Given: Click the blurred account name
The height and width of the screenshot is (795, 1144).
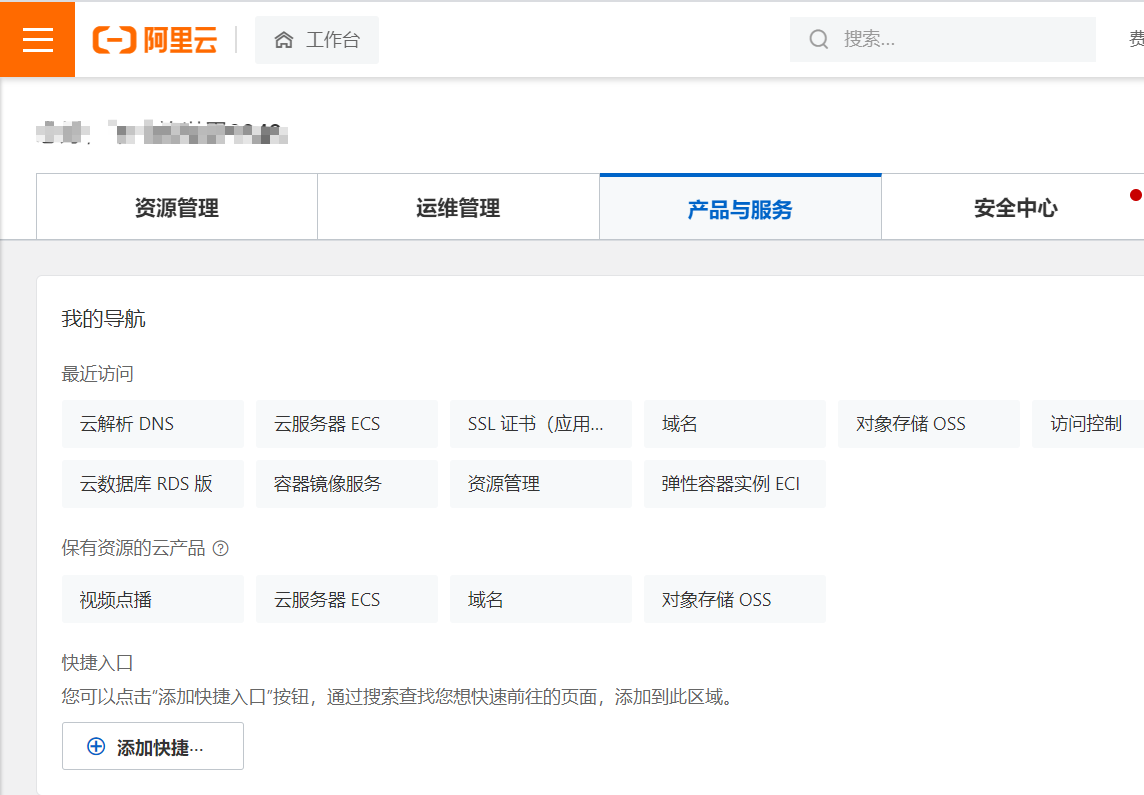Looking at the screenshot, I should (162, 133).
